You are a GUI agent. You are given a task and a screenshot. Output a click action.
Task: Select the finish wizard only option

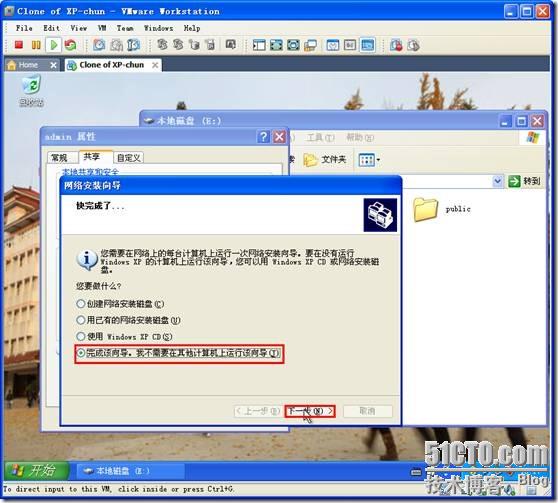[179, 353]
